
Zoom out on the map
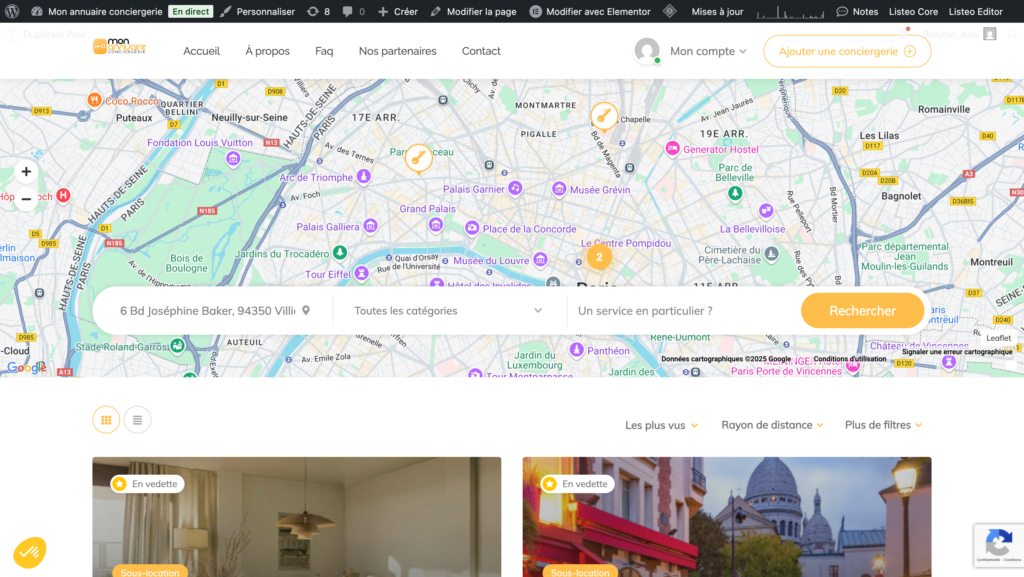click(x=26, y=199)
